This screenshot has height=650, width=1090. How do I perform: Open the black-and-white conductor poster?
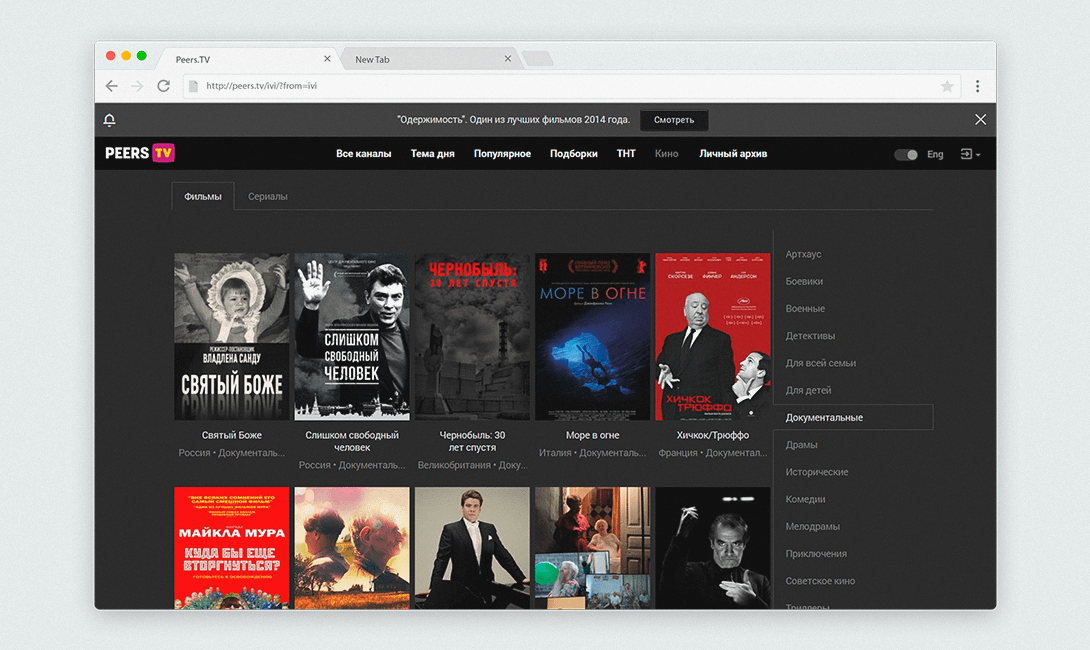click(x=713, y=548)
